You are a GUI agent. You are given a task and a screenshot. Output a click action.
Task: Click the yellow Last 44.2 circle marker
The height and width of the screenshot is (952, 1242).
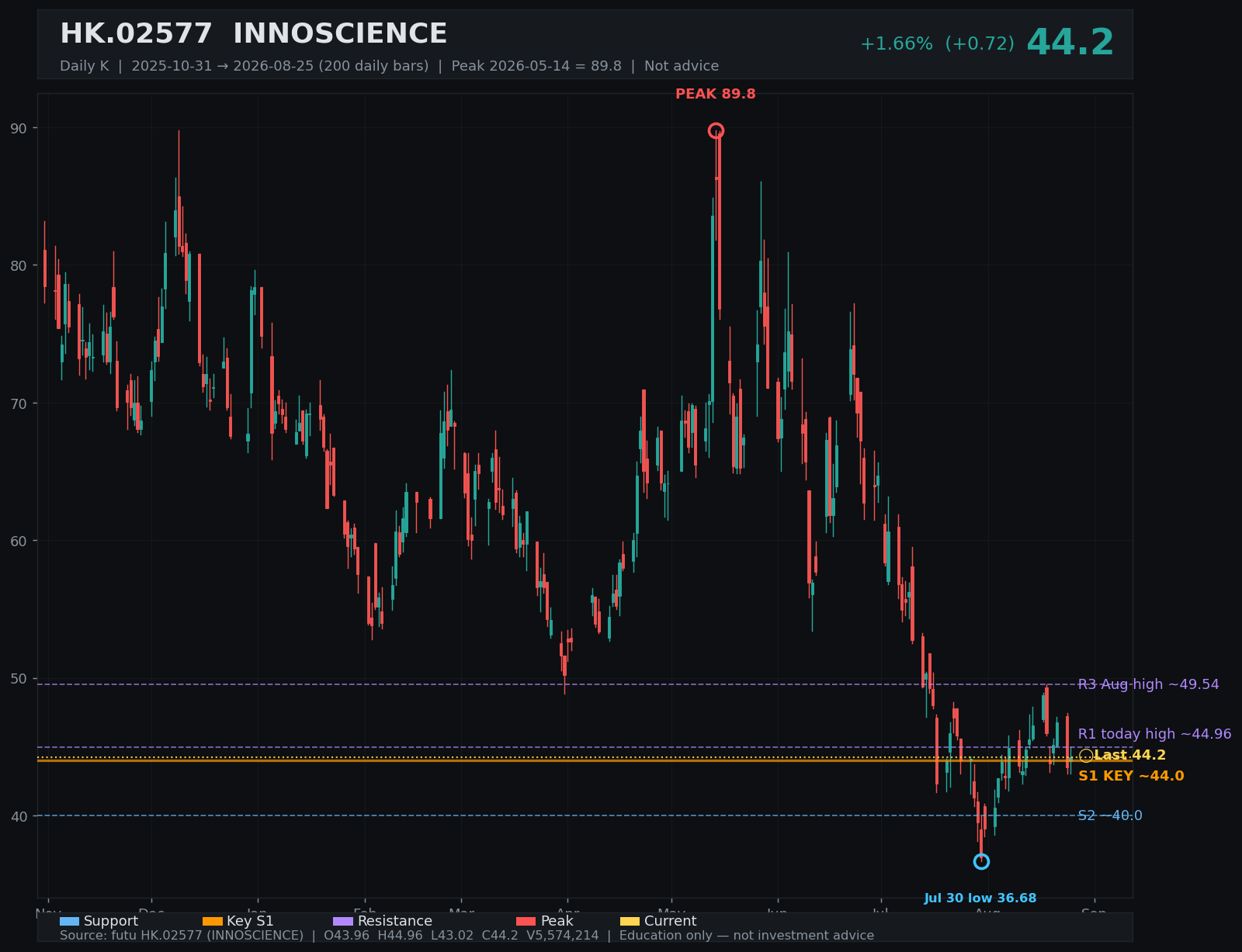[x=1086, y=756]
